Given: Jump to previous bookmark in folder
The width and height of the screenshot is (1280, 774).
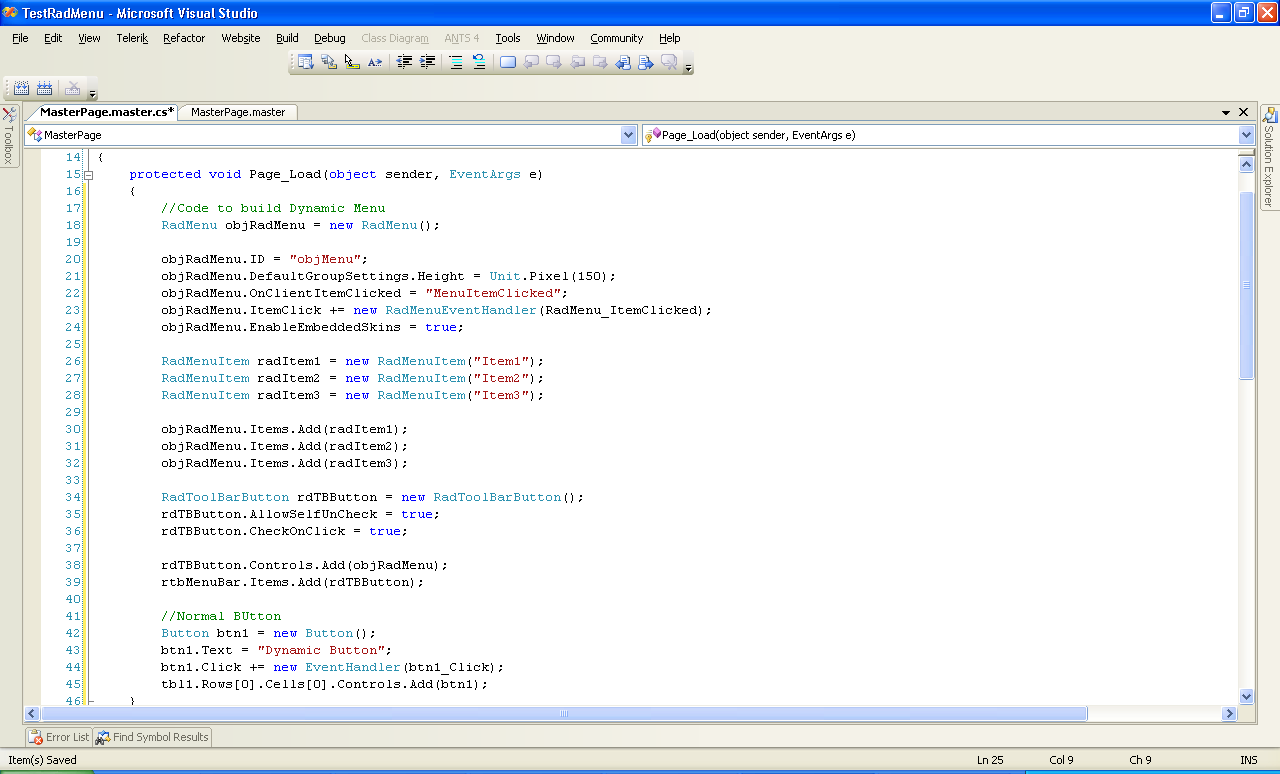Looking at the screenshot, I should [x=577, y=62].
